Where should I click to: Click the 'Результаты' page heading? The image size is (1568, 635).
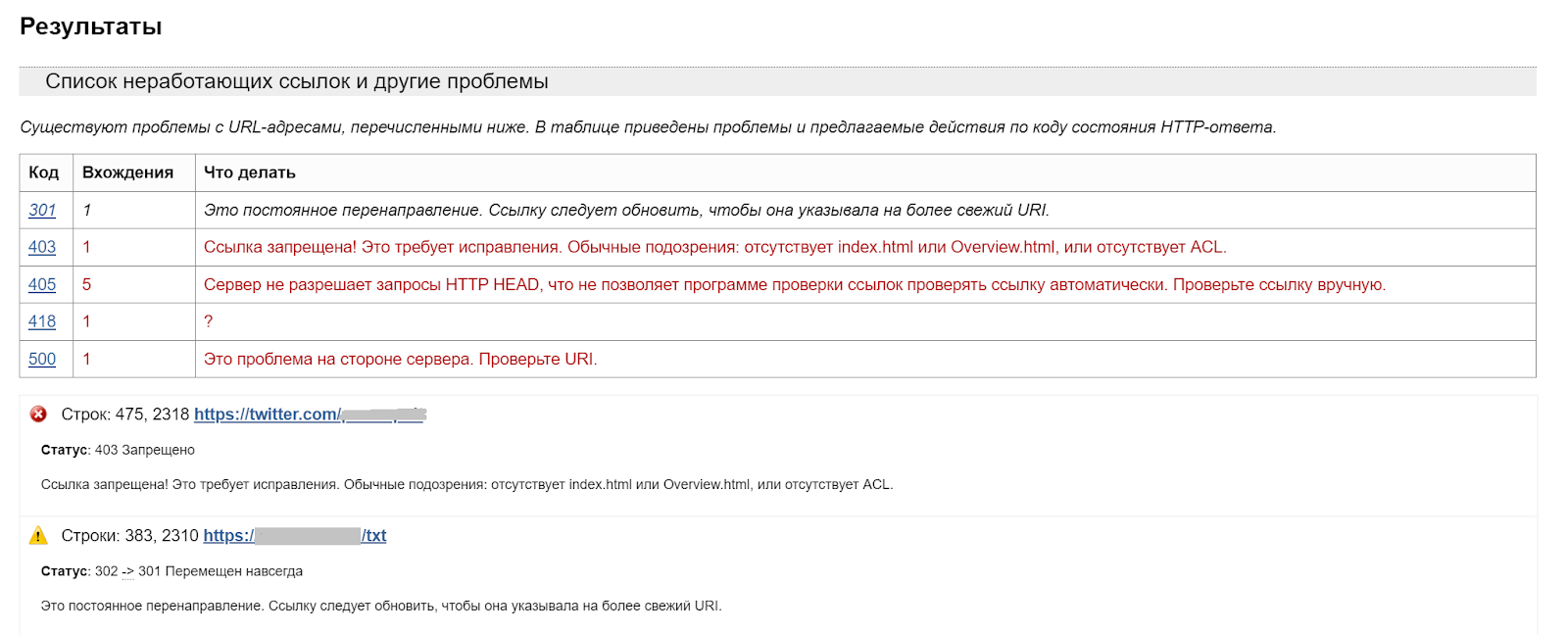(91, 26)
